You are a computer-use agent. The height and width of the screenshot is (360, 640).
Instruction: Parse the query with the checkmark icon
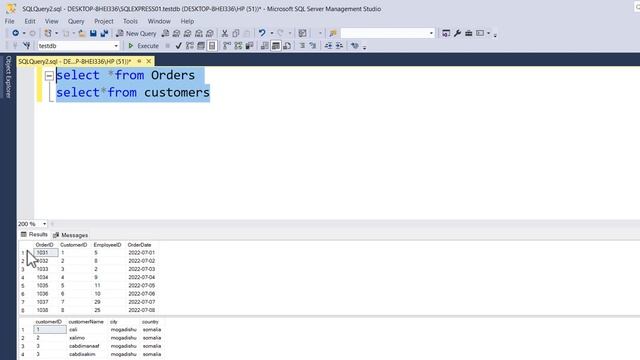pyautogui.click(x=178, y=46)
